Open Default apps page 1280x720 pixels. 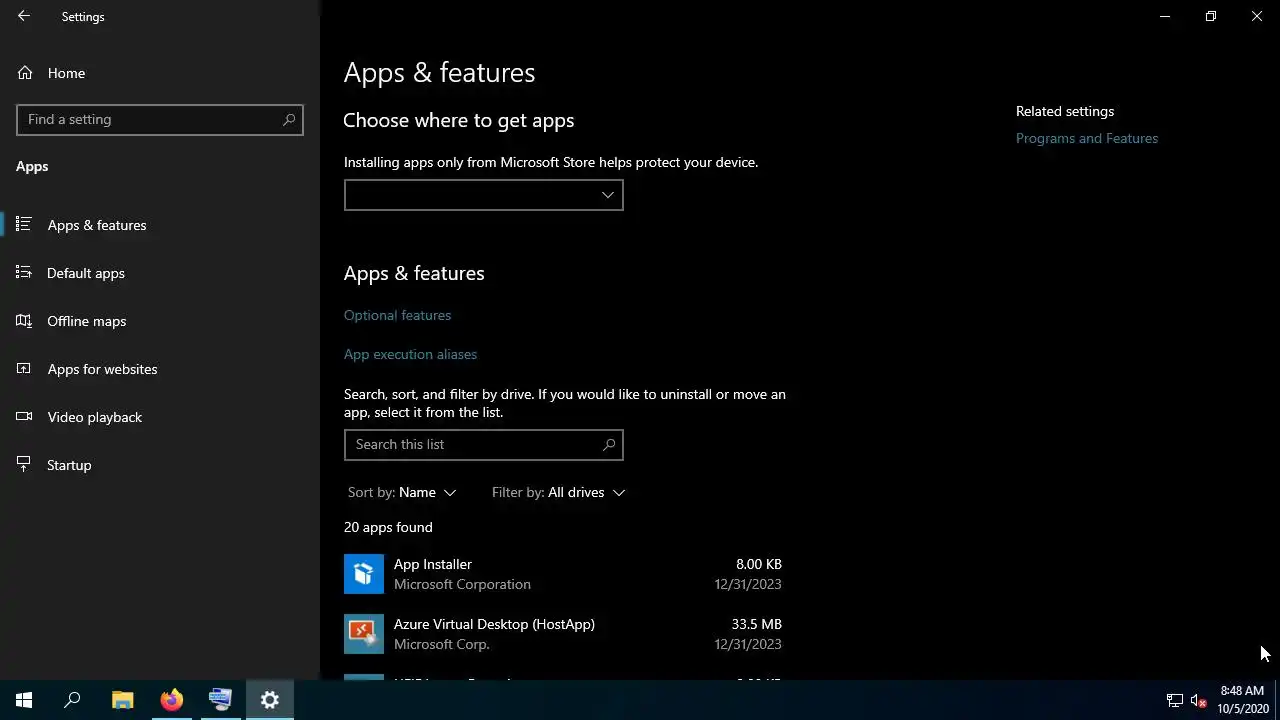coord(160,273)
